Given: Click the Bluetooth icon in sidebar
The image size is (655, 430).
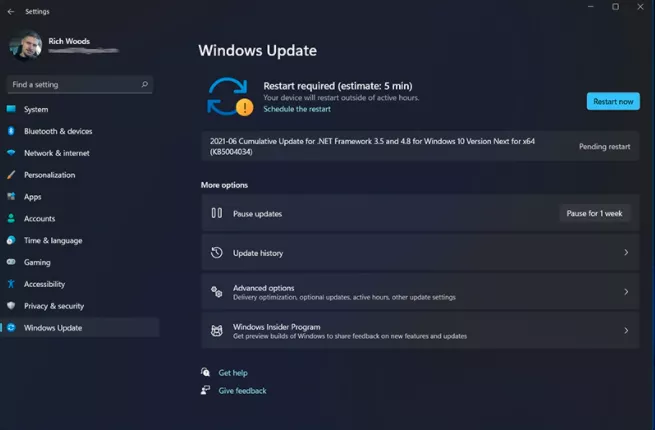Looking at the screenshot, I should pos(11,131).
